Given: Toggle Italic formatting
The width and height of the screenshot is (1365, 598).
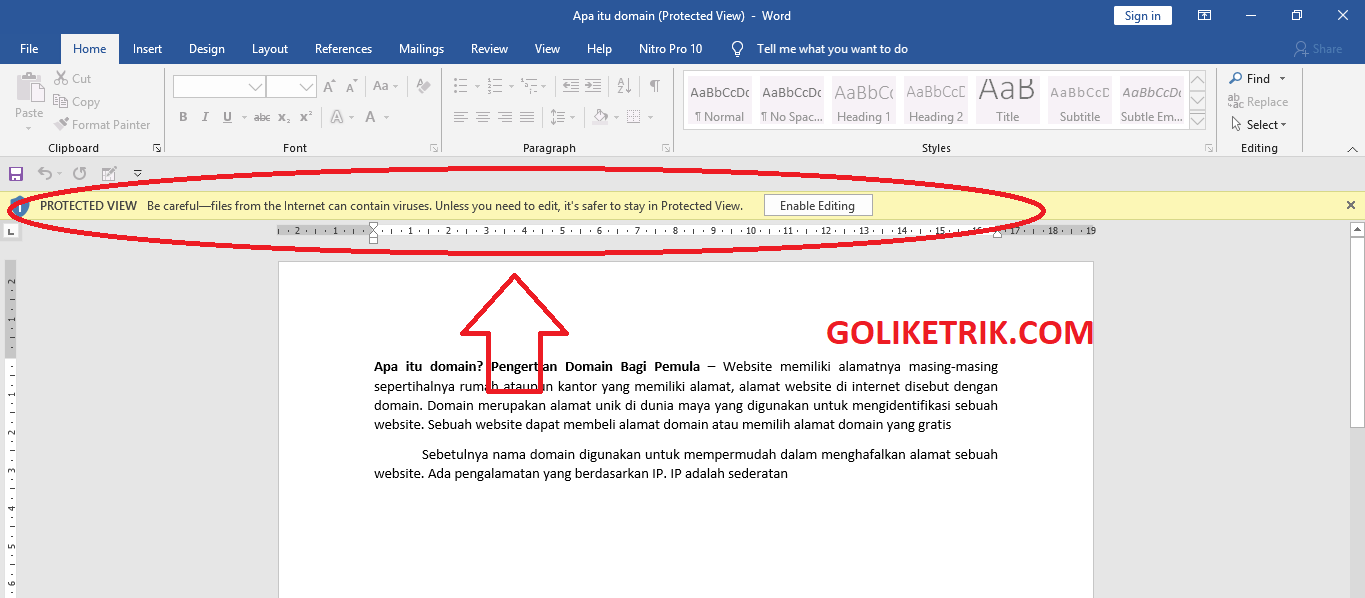Looking at the screenshot, I should point(205,117).
